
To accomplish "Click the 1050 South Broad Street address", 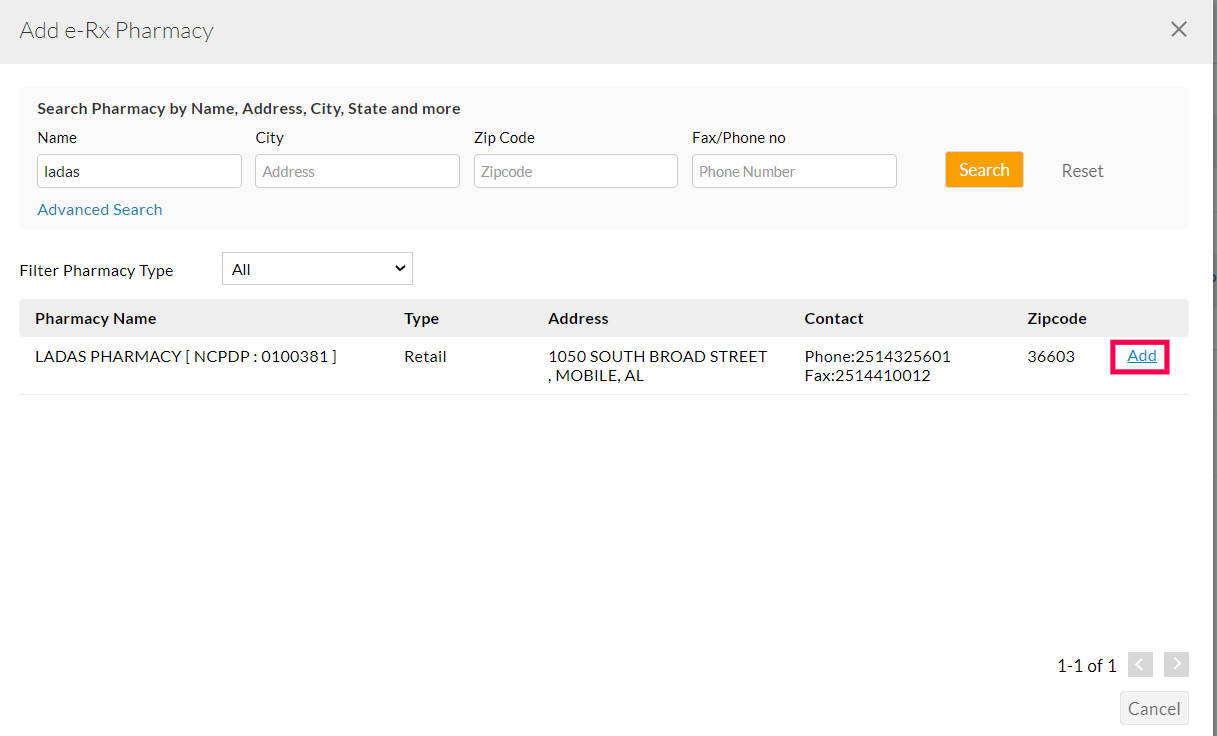I will 657,357.
